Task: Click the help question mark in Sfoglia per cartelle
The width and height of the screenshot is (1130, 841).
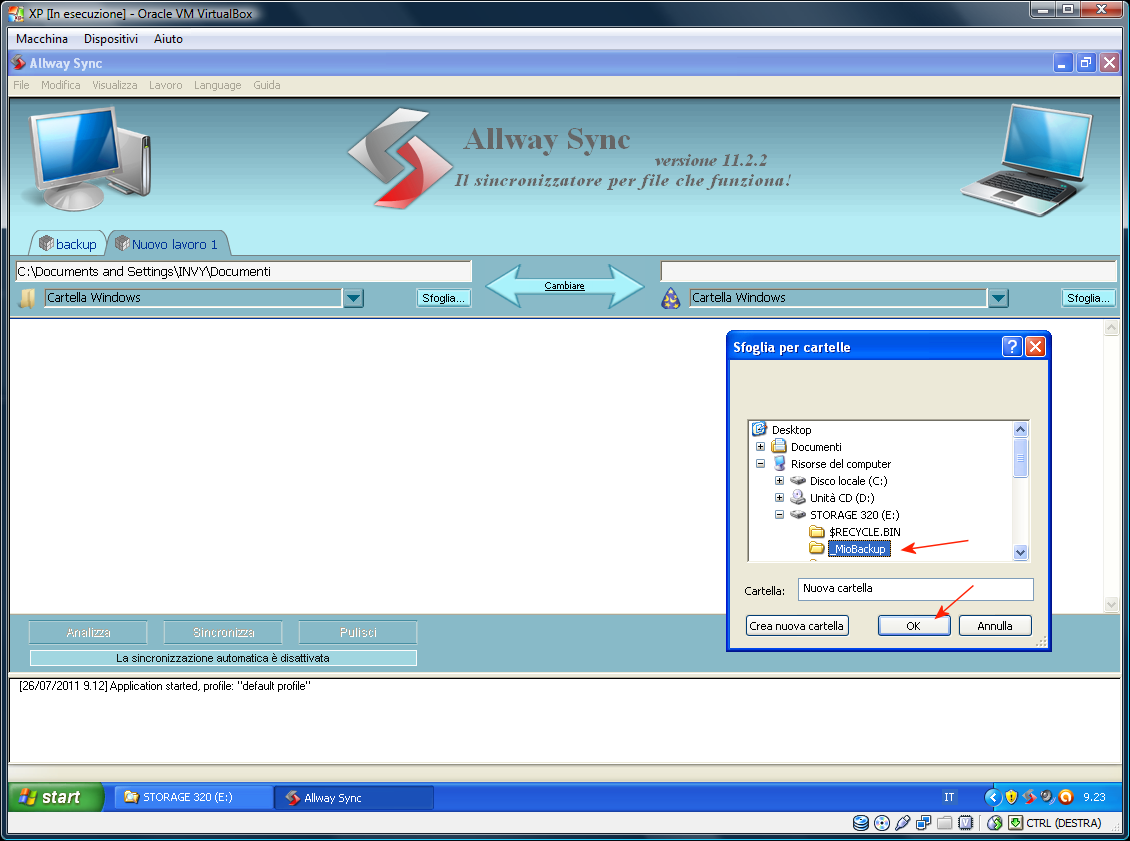Action: point(1012,347)
